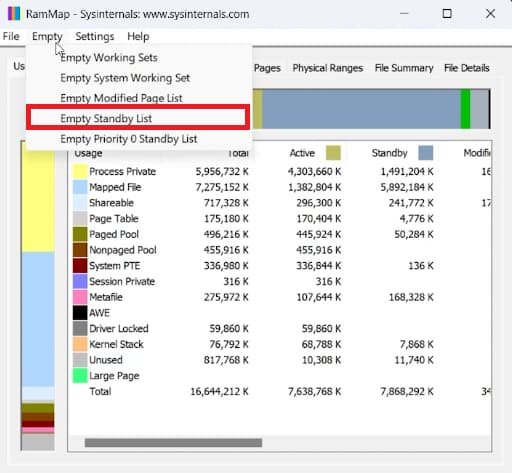Click the System PTE dark red swatch
The width and height of the screenshot is (512, 473).
tap(80, 265)
